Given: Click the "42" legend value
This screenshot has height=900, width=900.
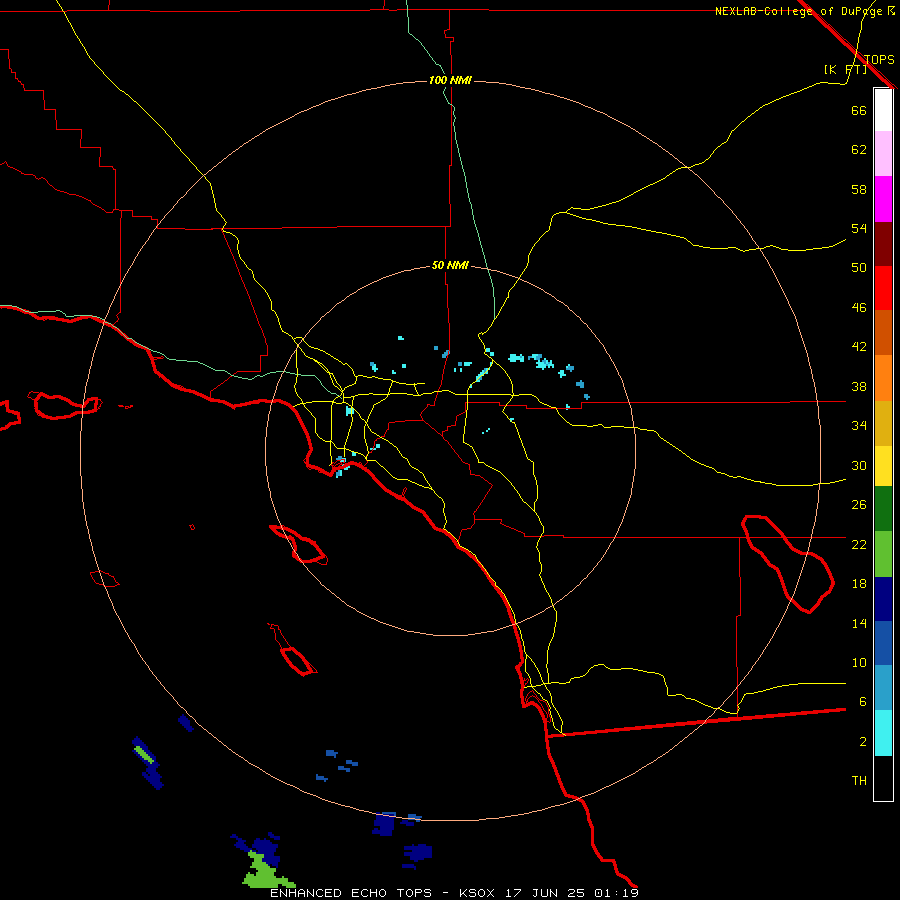Looking at the screenshot, I should point(859,347).
